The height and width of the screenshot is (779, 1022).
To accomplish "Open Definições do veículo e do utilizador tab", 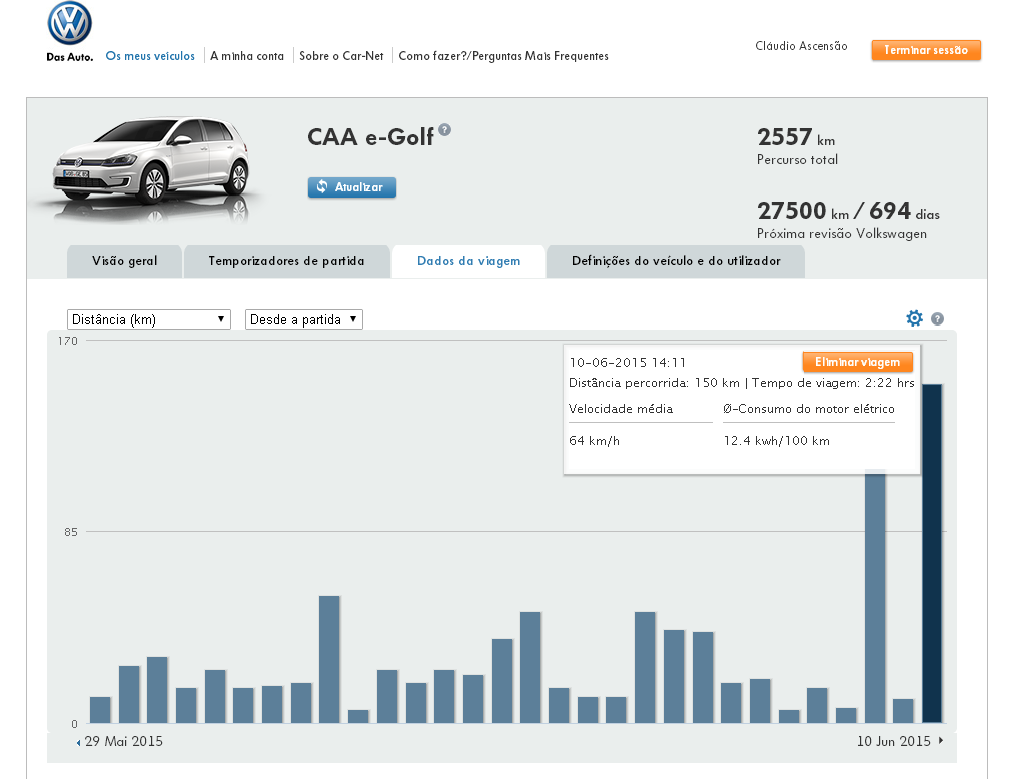I will [676, 261].
